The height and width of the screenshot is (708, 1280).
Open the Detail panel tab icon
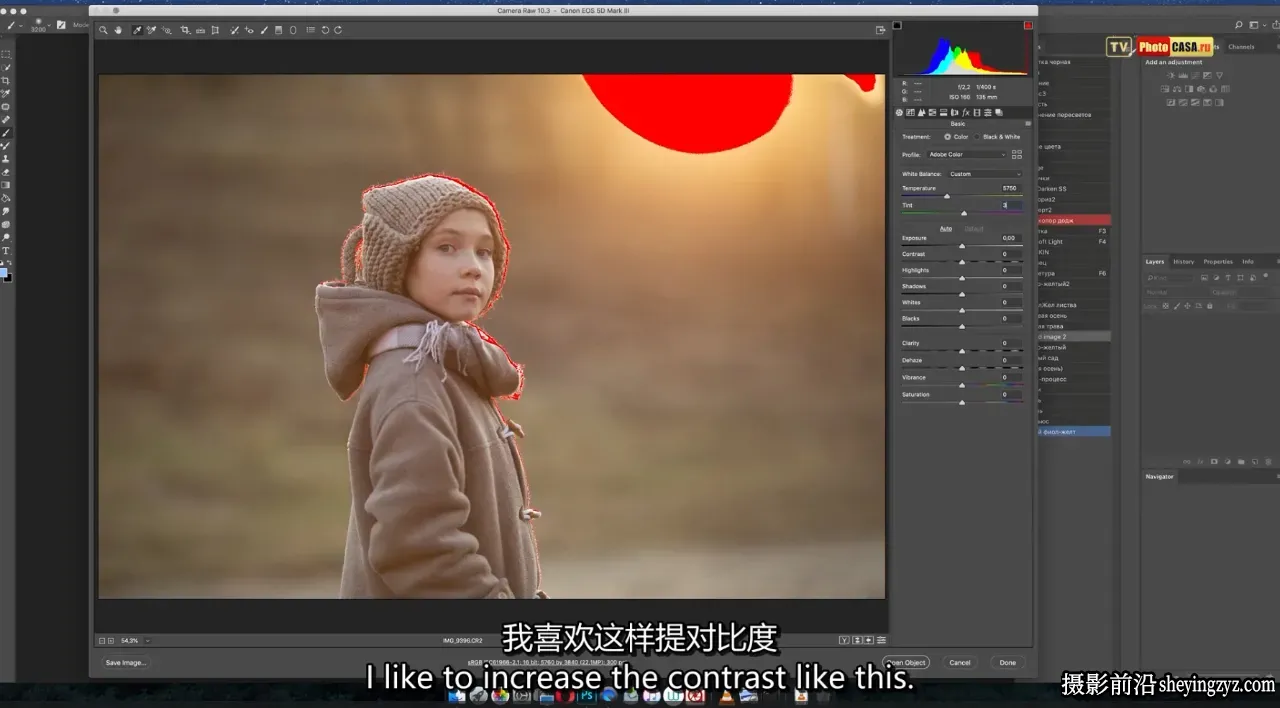click(x=922, y=112)
